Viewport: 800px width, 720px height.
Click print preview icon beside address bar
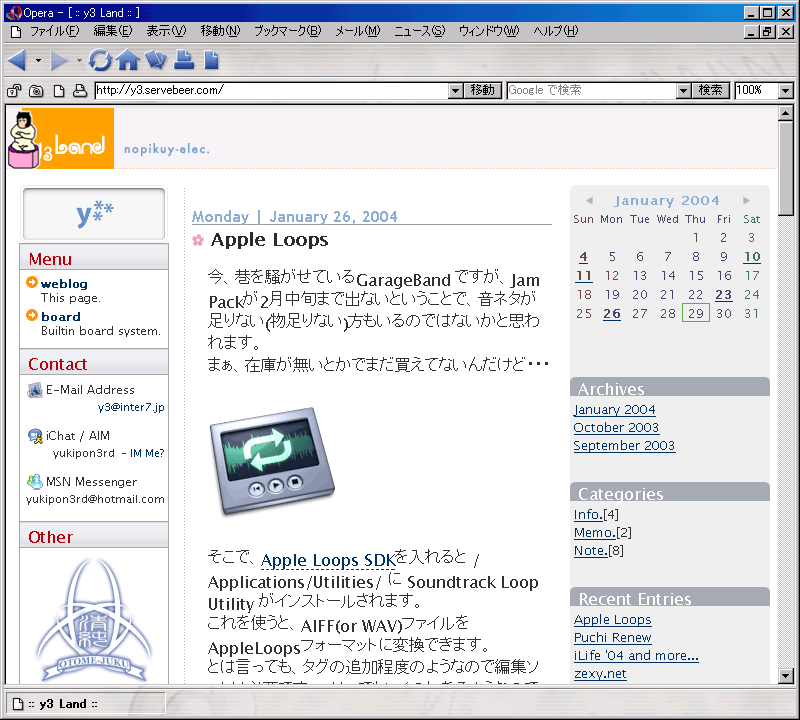(80, 91)
